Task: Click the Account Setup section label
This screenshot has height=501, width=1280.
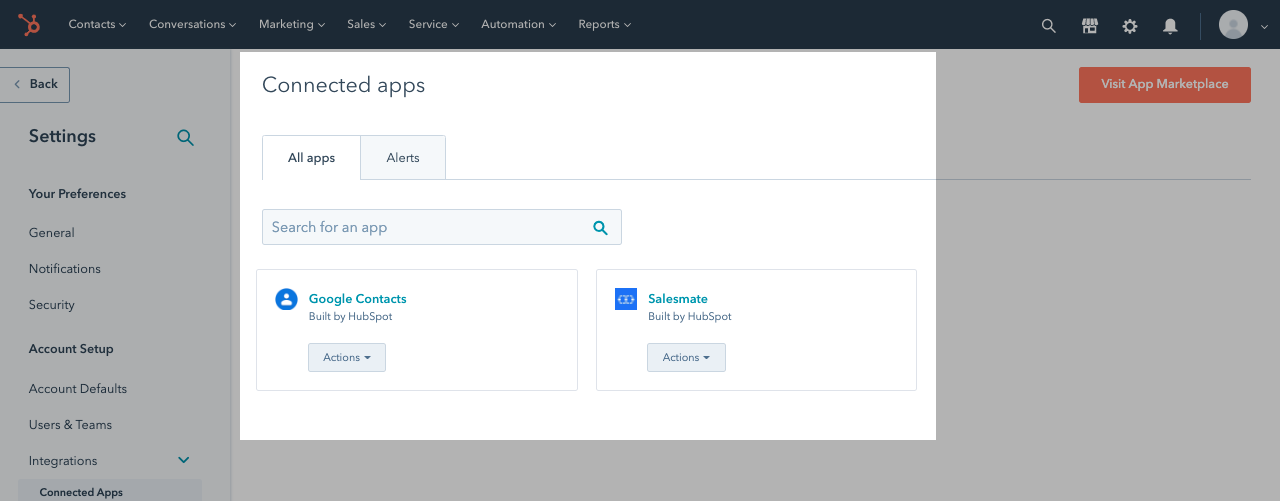Action: 71,349
